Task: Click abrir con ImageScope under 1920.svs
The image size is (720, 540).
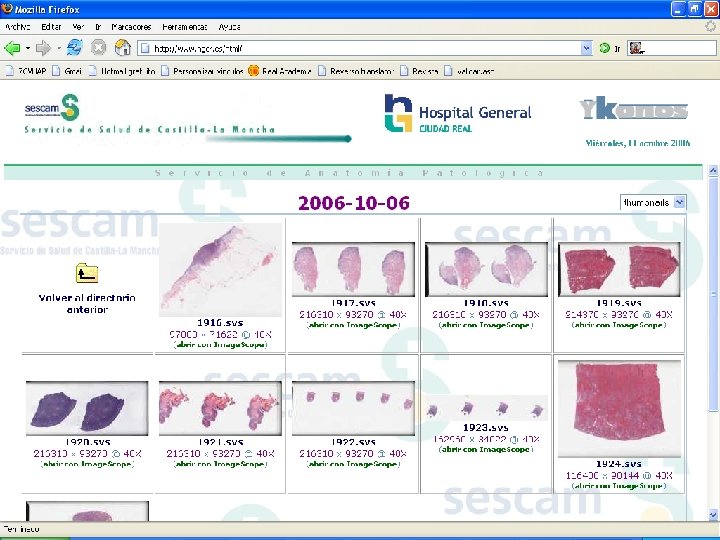Action: (x=87, y=464)
